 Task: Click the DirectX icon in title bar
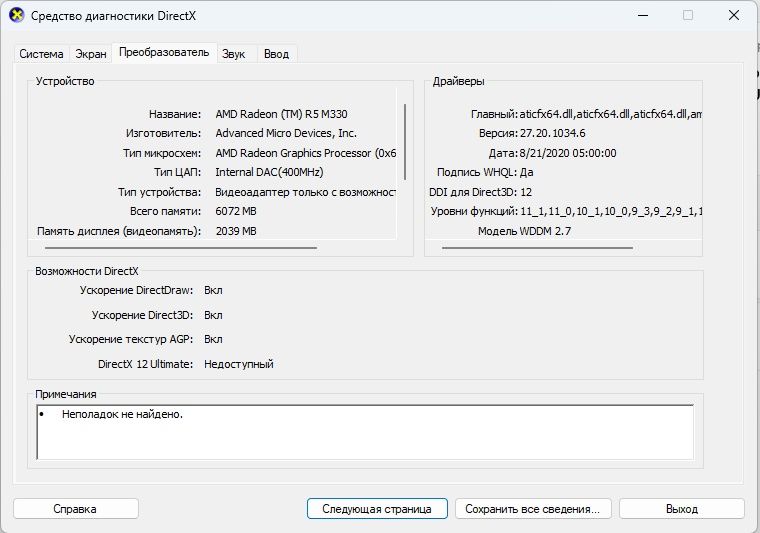point(16,15)
